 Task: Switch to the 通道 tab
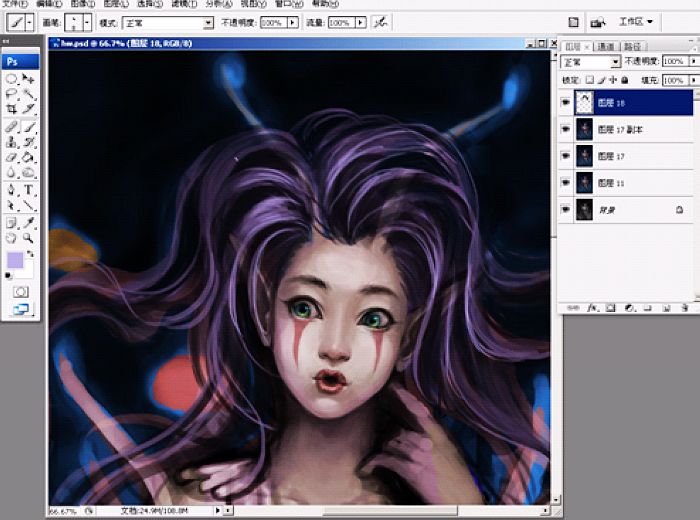click(606, 46)
